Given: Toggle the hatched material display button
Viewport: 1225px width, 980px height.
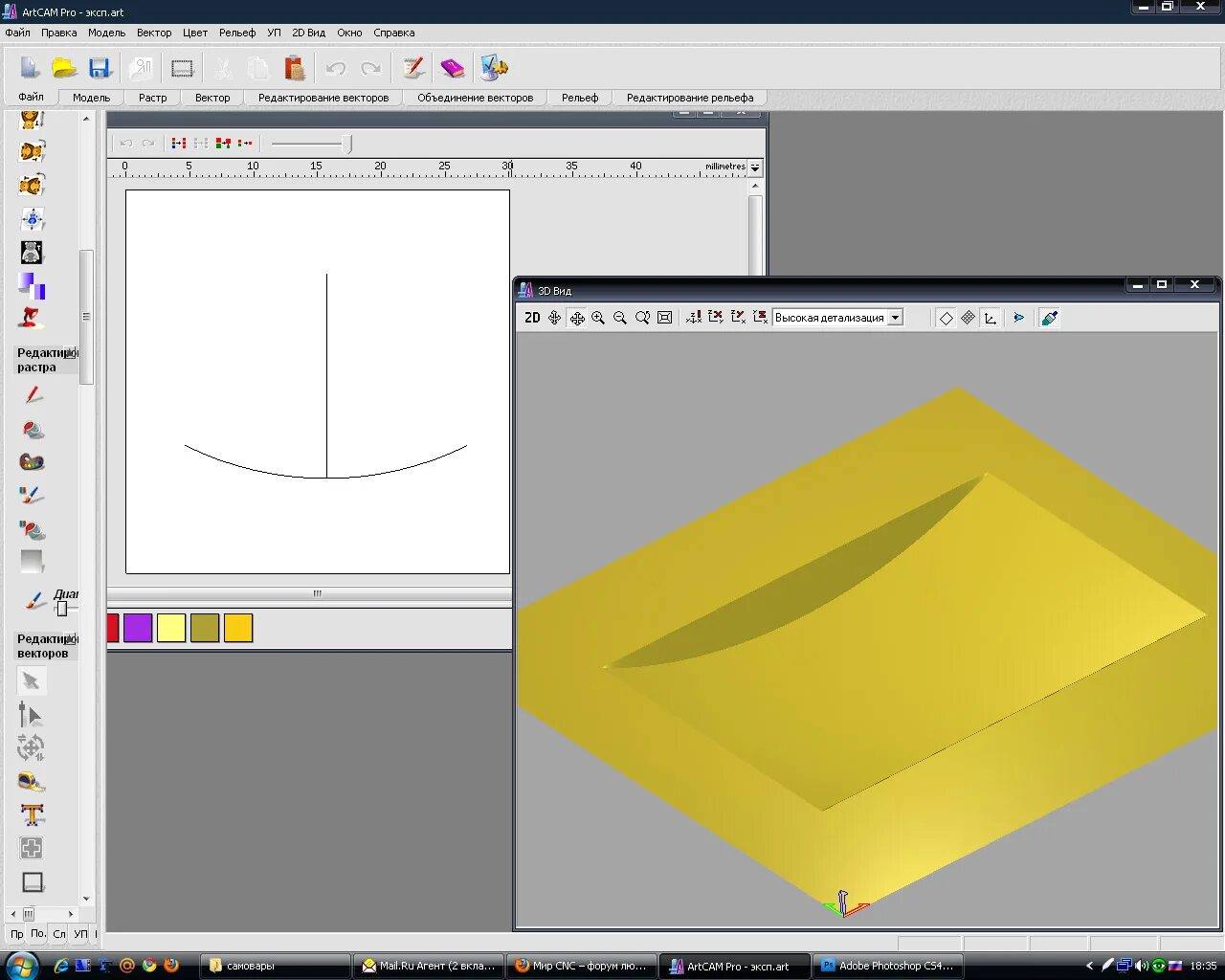Looking at the screenshot, I should (x=968, y=318).
